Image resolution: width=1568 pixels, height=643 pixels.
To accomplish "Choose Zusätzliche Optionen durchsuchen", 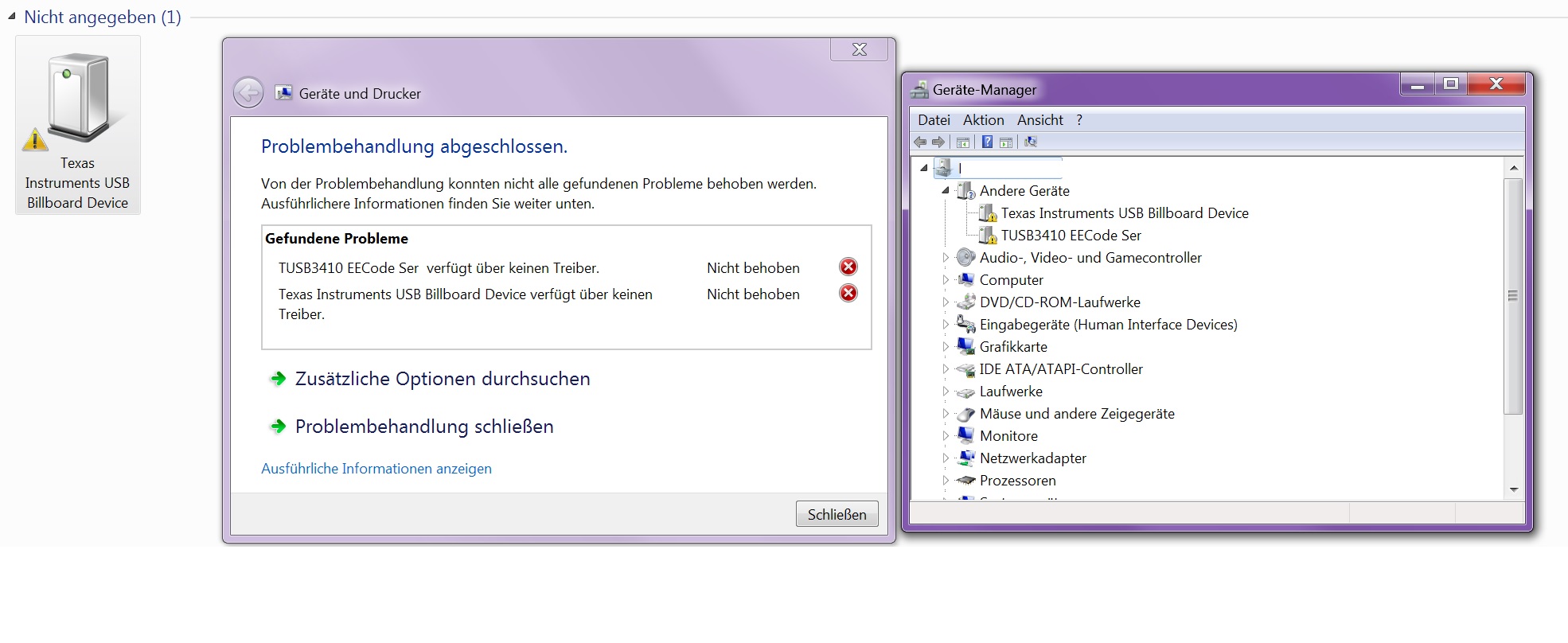I will coord(443,379).
